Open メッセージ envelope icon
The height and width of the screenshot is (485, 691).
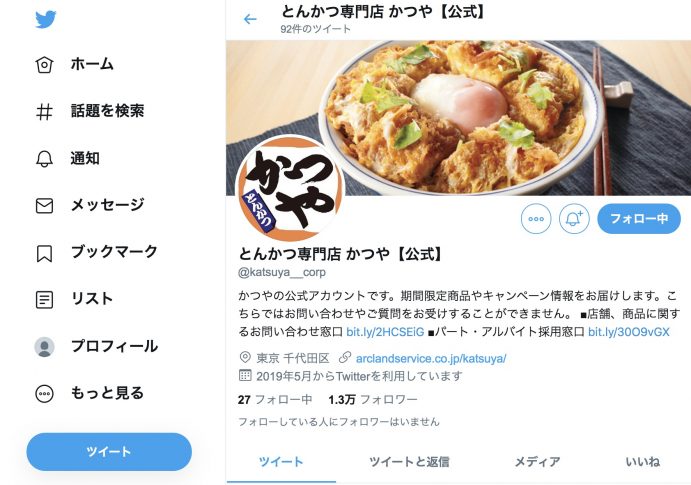pyautogui.click(x=44, y=205)
